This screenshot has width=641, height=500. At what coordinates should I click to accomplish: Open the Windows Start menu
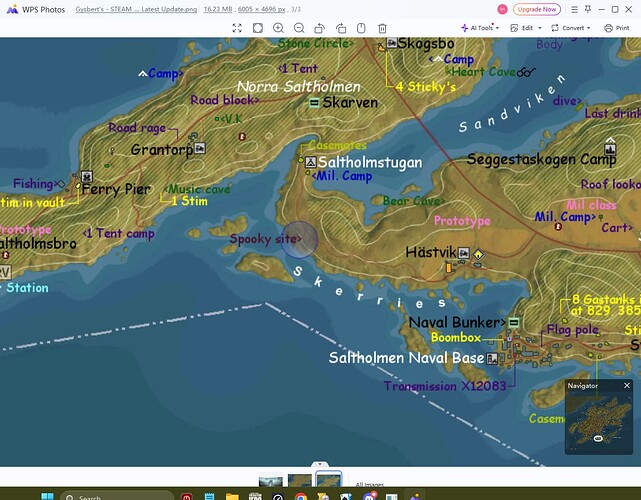pyautogui.click(x=47, y=496)
